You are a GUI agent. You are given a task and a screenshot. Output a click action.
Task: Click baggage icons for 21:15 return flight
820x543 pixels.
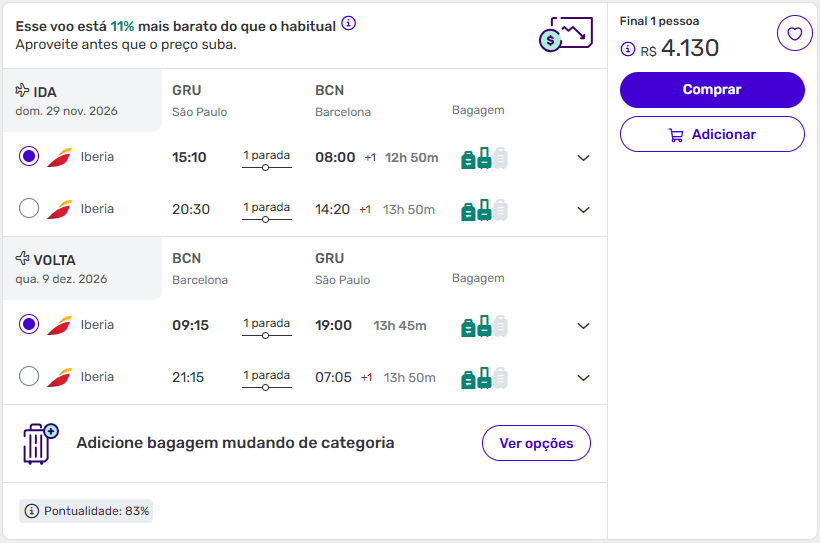tap(484, 378)
